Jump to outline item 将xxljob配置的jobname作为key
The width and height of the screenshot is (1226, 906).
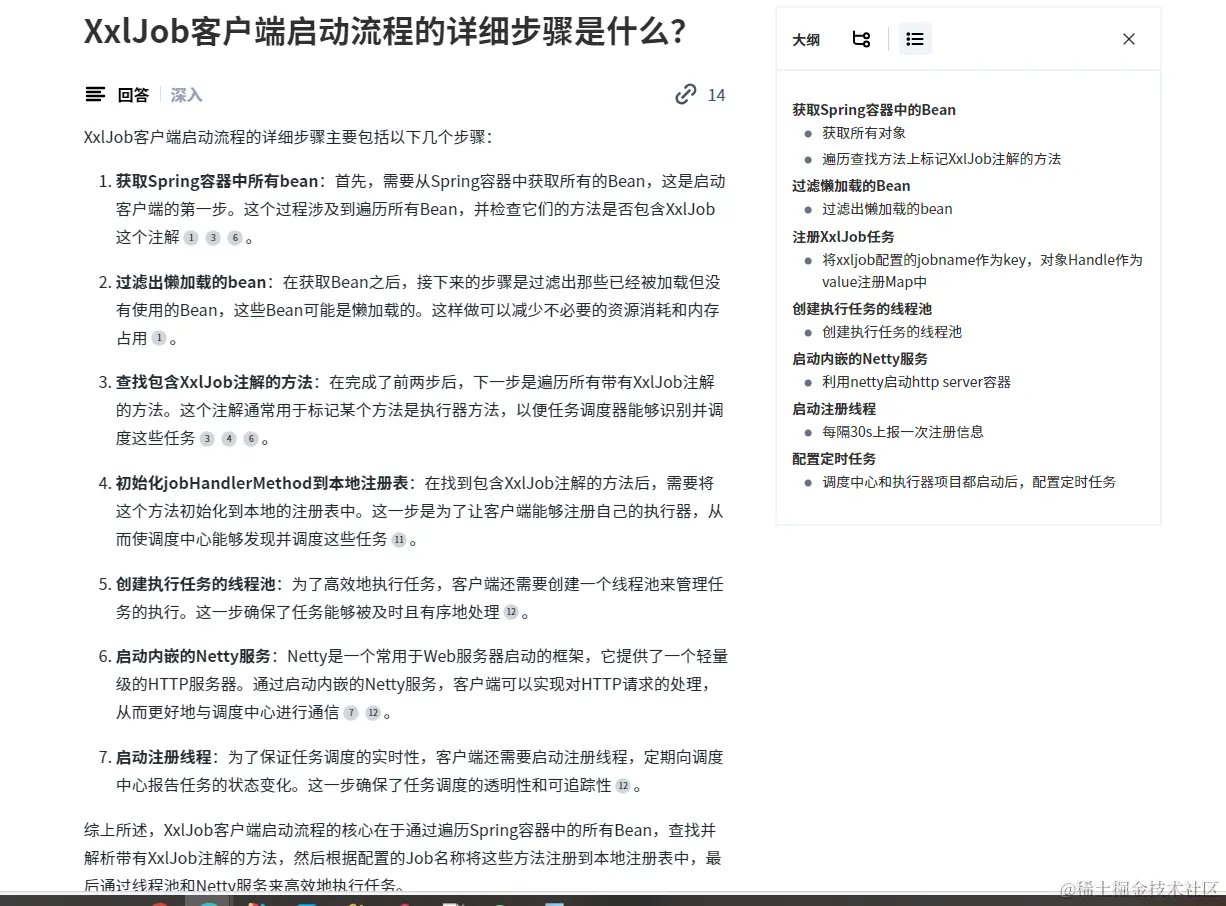(982, 271)
